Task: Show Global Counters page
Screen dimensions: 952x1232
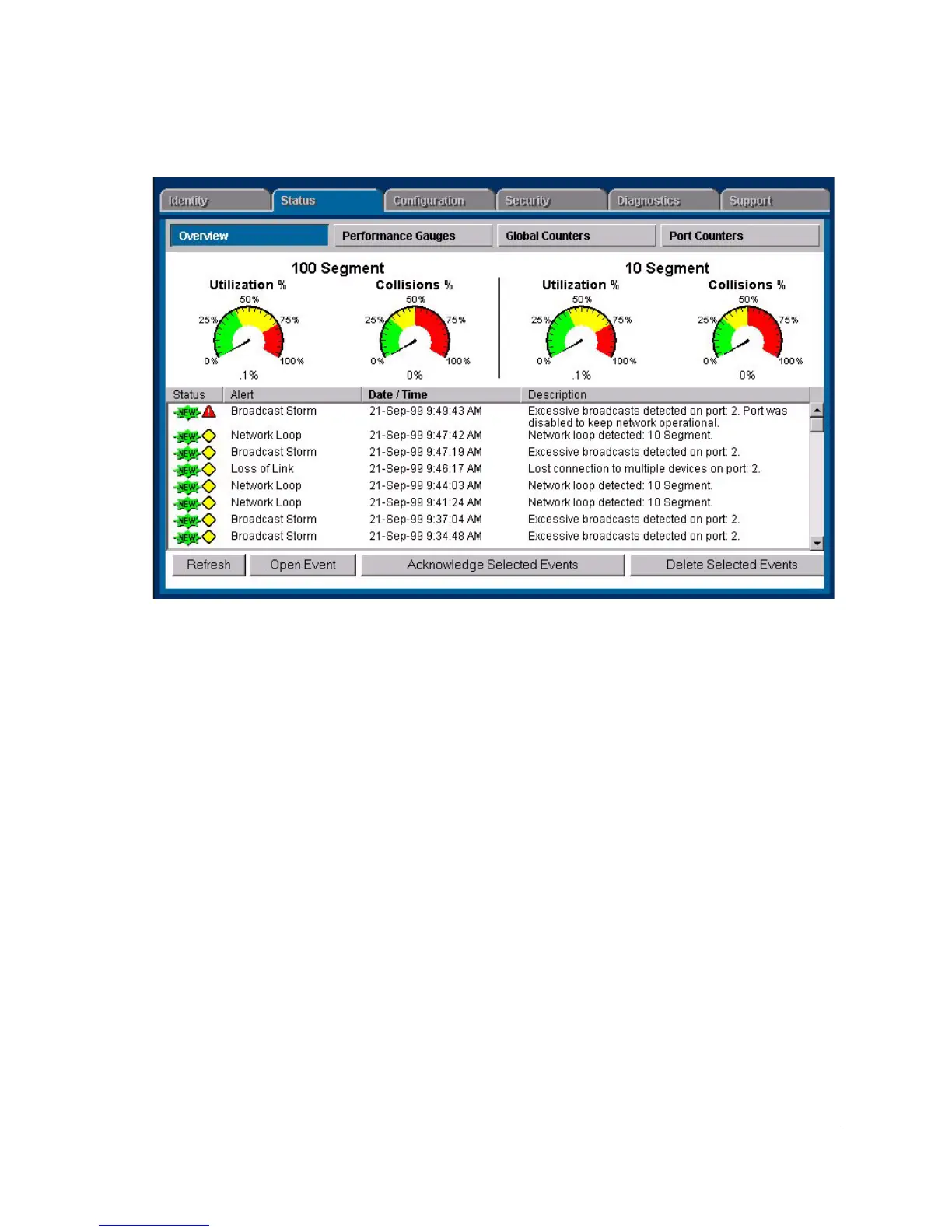Action: click(576, 236)
